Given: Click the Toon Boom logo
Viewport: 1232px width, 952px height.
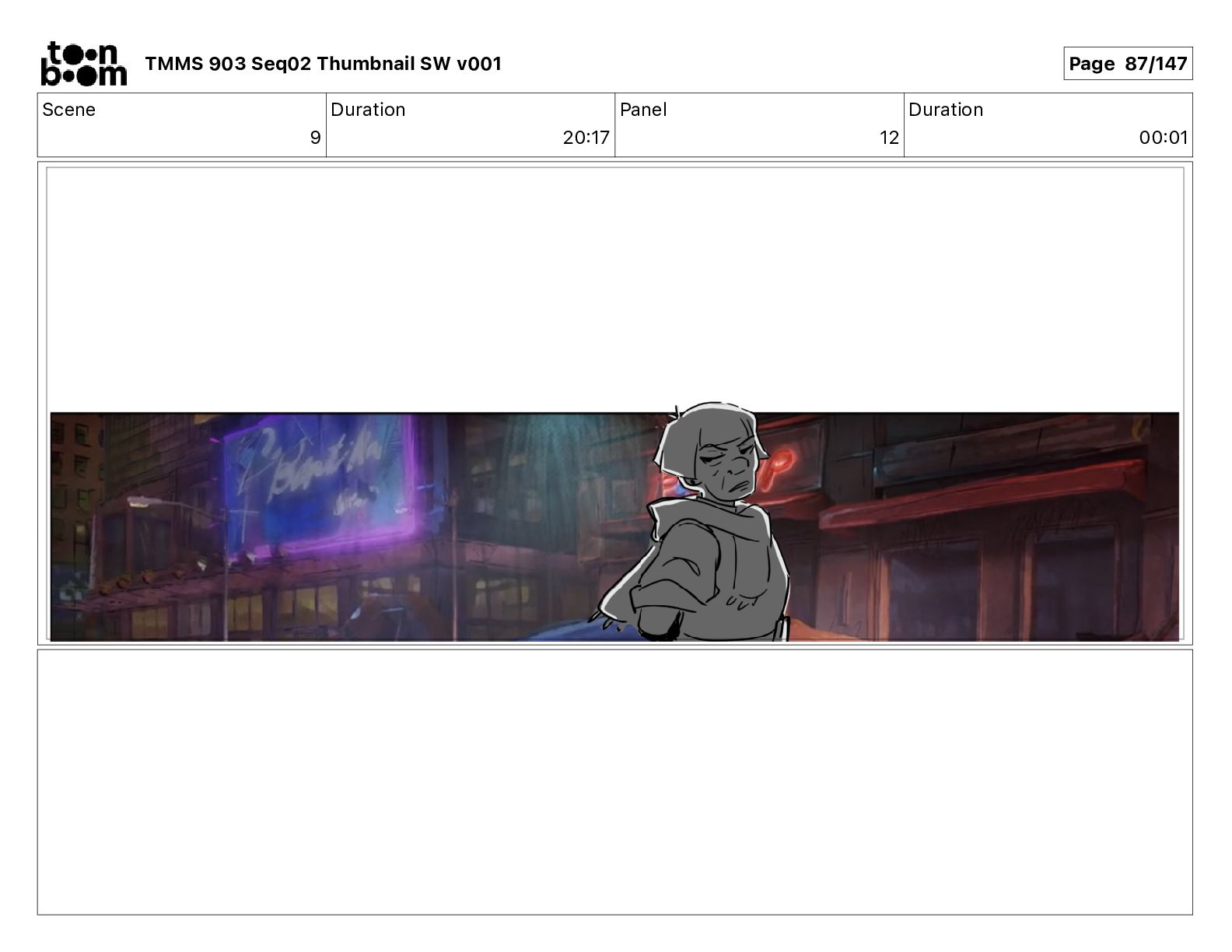Looking at the screenshot, I should click(x=83, y=63).
